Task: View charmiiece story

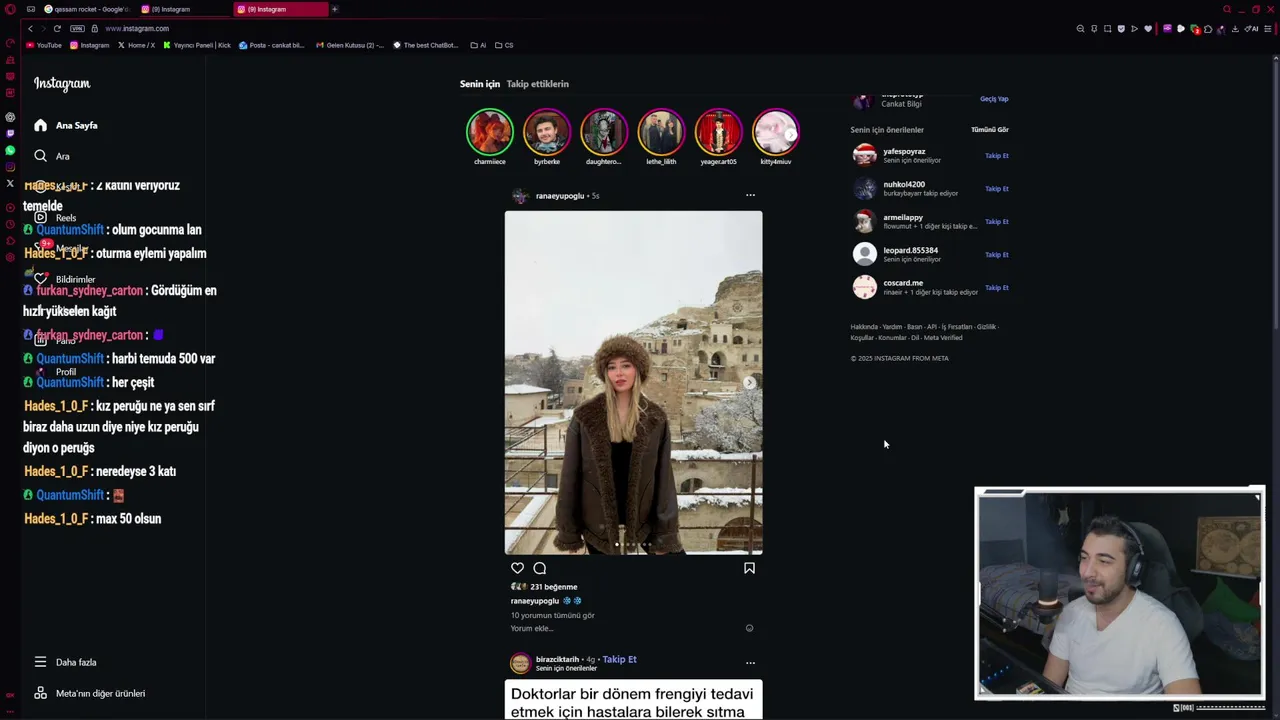Action: click(490, 132)
